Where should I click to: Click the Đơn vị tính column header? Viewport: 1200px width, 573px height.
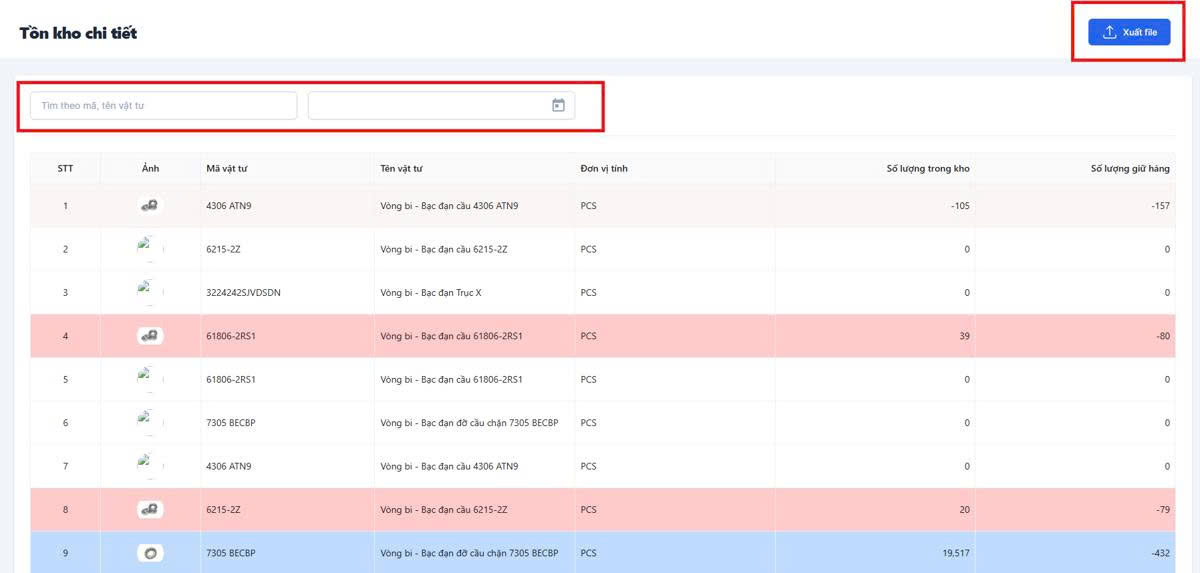point(604,169)
